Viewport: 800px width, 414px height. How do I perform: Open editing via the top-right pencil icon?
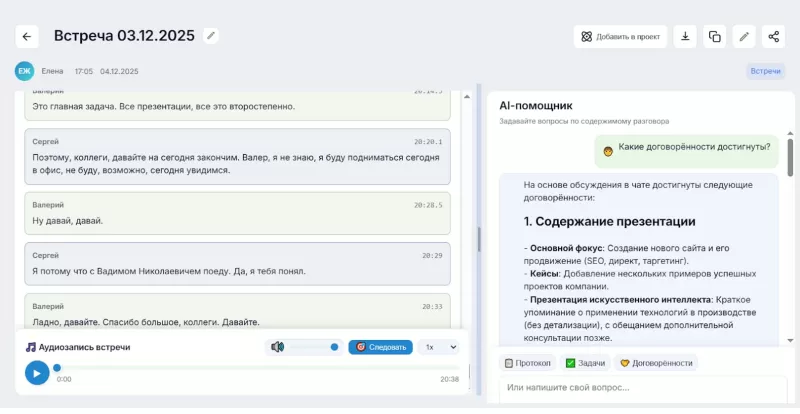744,37
